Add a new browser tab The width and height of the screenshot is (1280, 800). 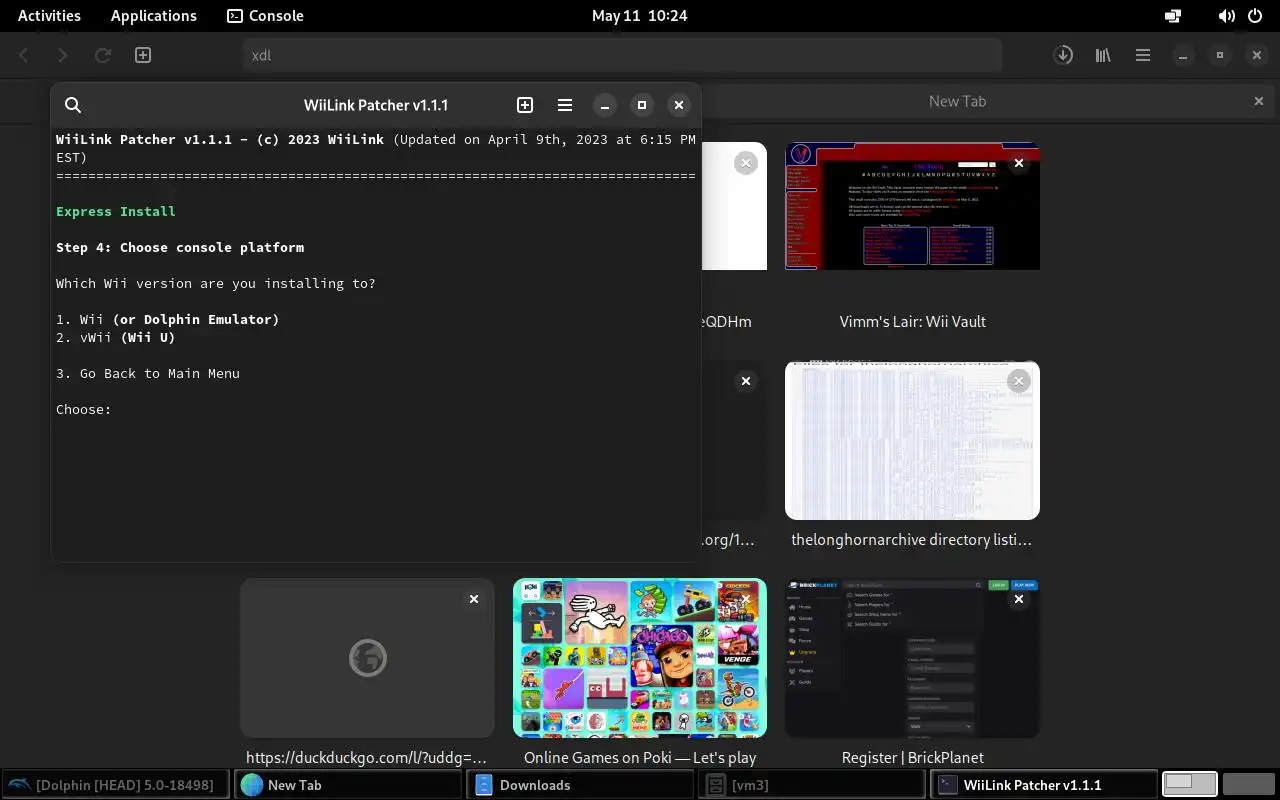143,55
